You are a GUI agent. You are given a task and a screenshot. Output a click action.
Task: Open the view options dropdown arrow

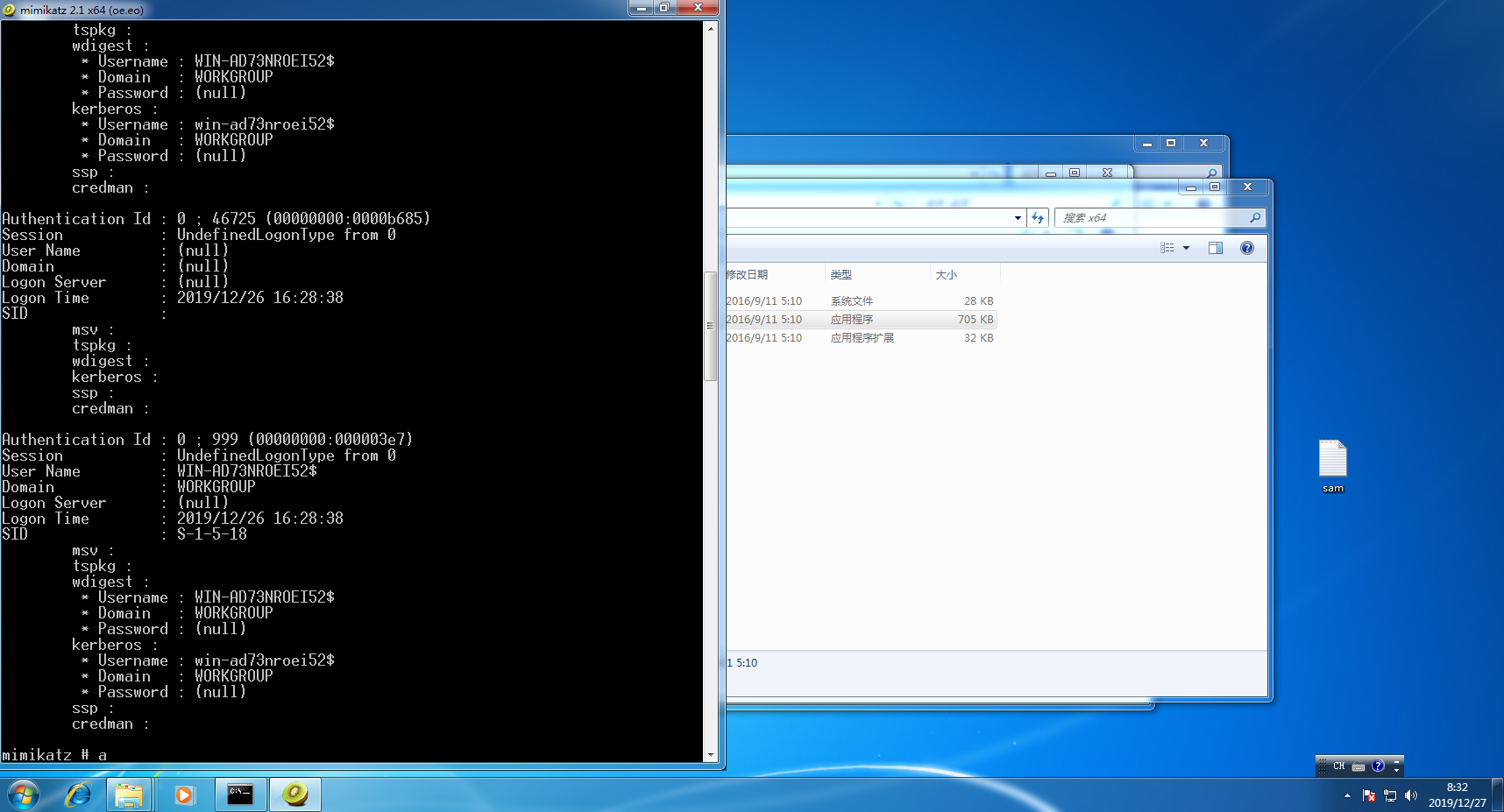tap(1186, 248)
